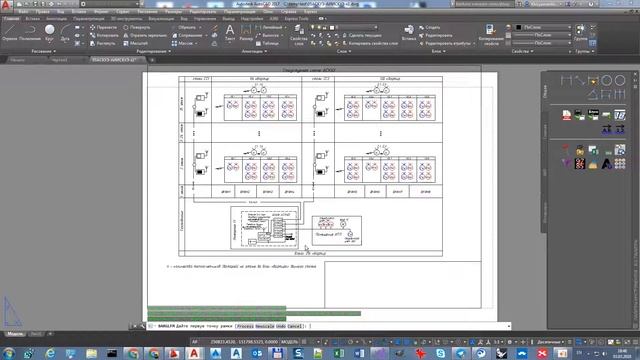This screenshot has height=360, width=640.
Task: Choose the Растянуть stretch command
Action: (102, 43)
